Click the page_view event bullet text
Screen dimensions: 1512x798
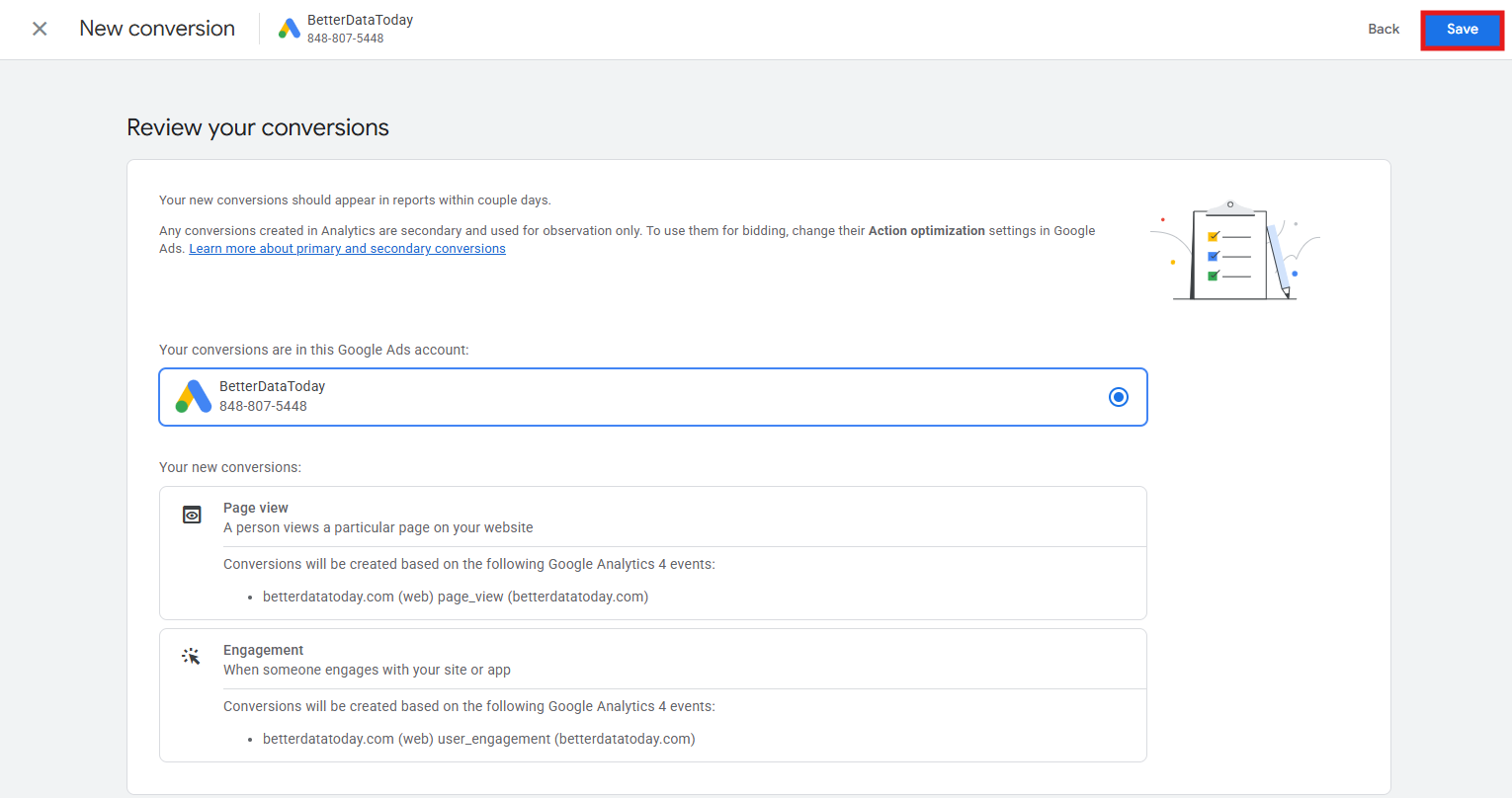pyautogui.click(x=456, y=597)
